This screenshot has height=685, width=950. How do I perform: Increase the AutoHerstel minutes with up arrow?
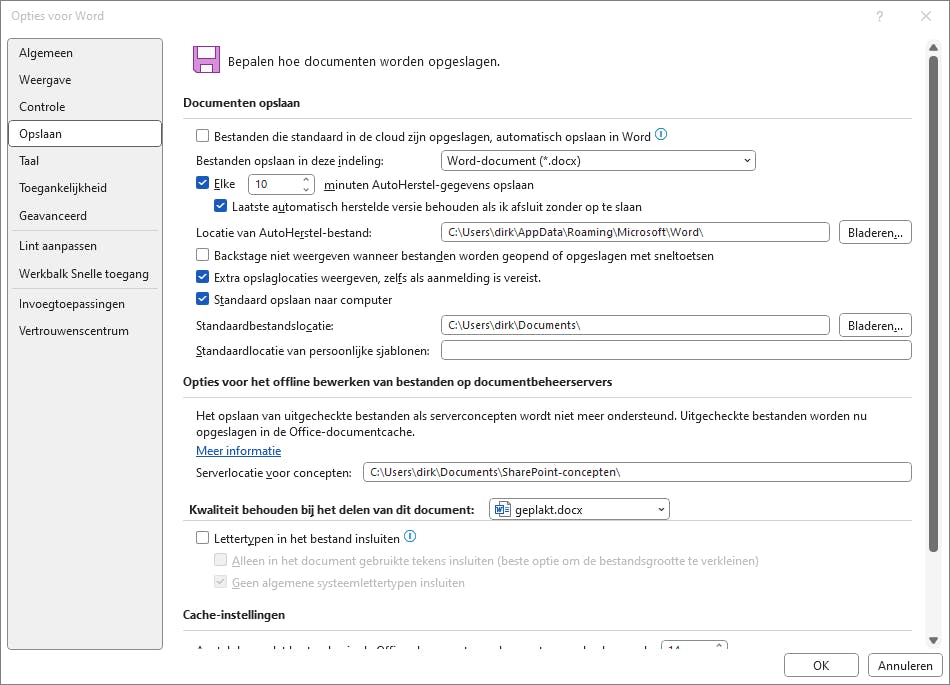pyautogui.click(x=306, y=180)
